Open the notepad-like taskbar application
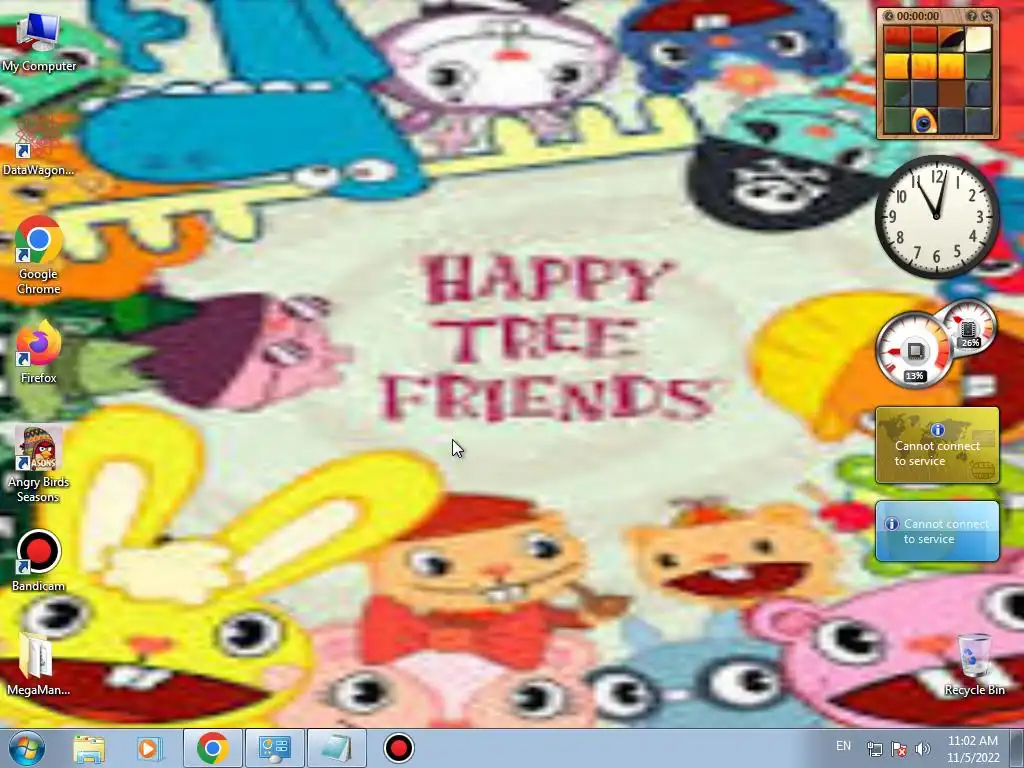This screenshot has width=1024, height=768. [336, 748]
